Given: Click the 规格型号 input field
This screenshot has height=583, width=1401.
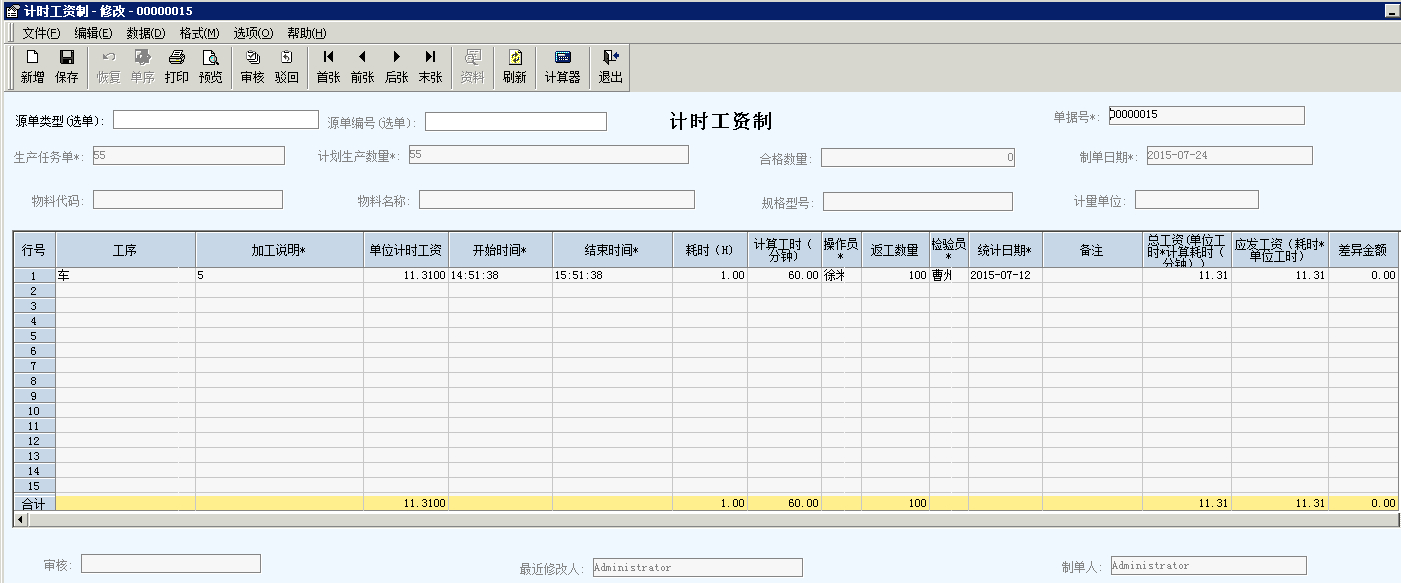Looking at the screenshot, I should (918, 202).
